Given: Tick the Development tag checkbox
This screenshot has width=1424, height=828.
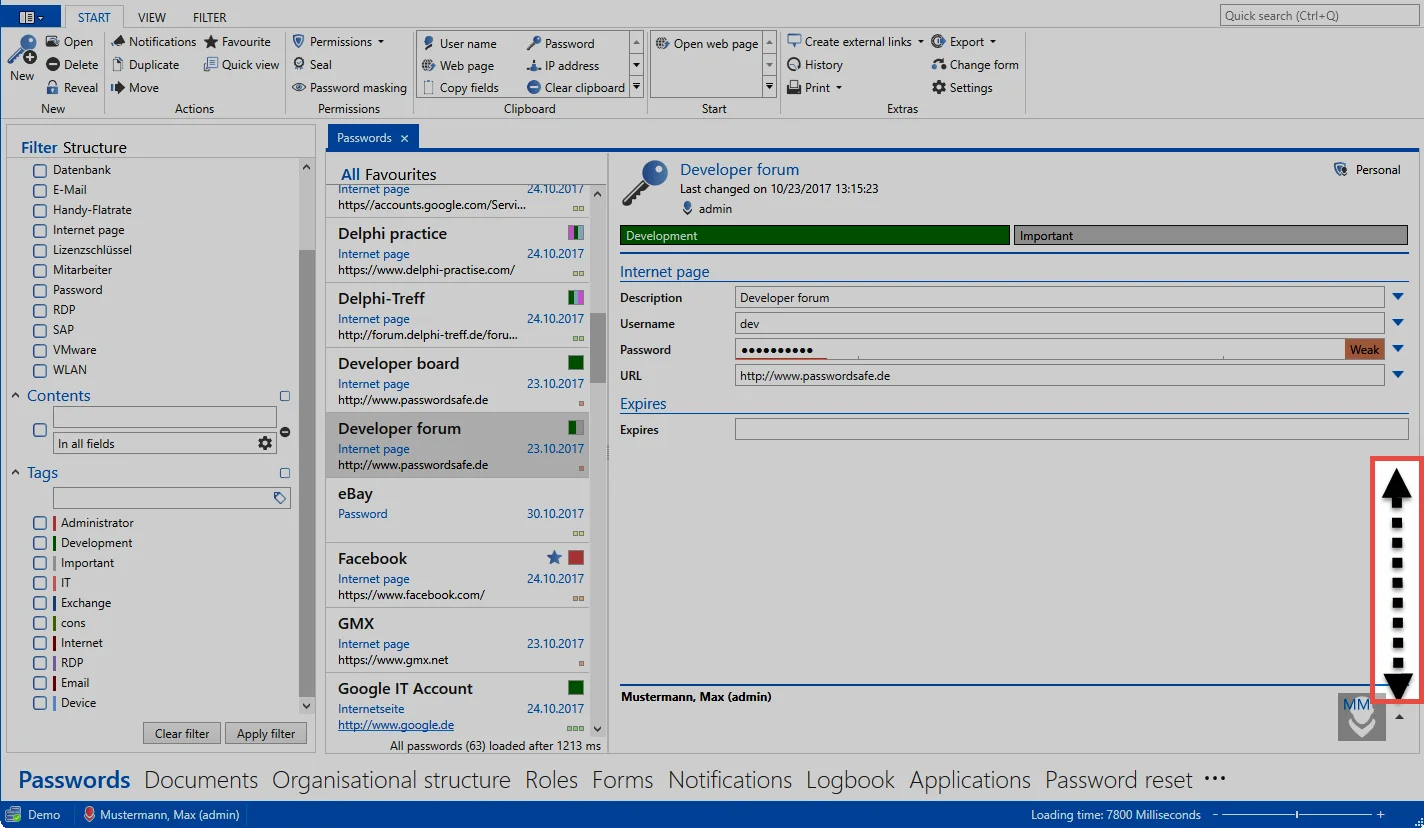Looking at the screenshot, I should (x=40, y=543).
